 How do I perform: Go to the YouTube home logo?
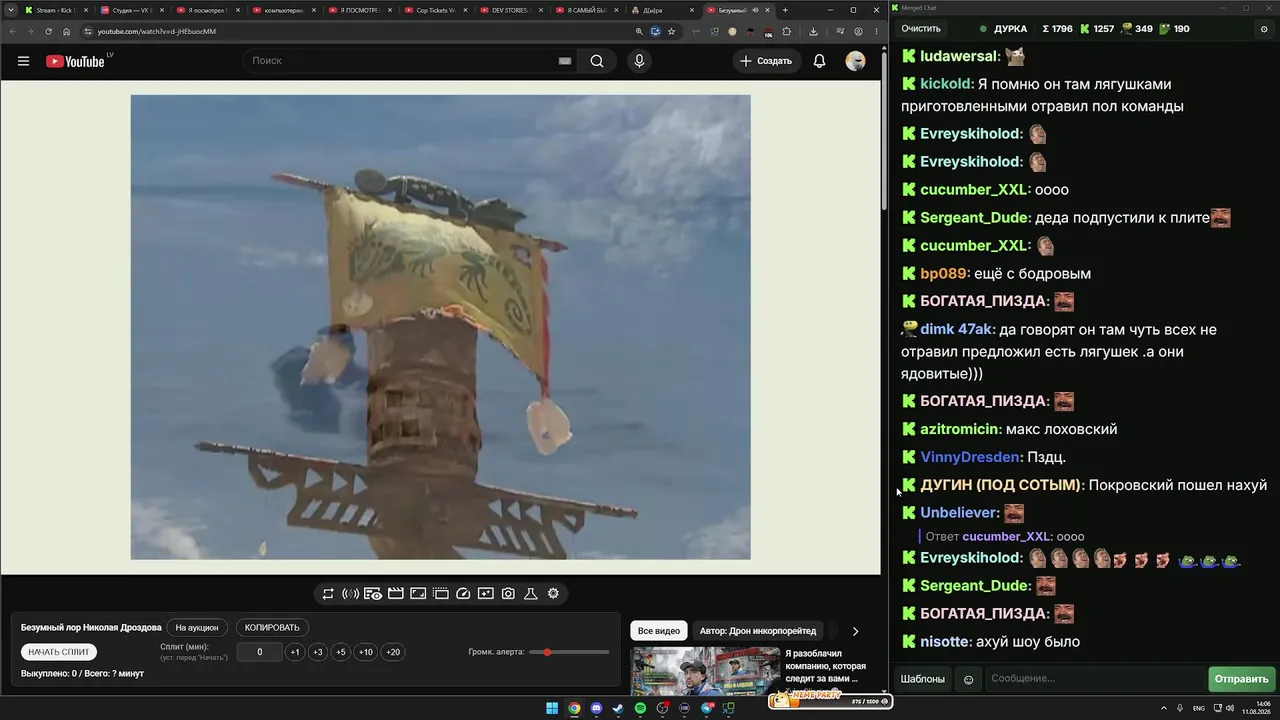tap(76, 61)
